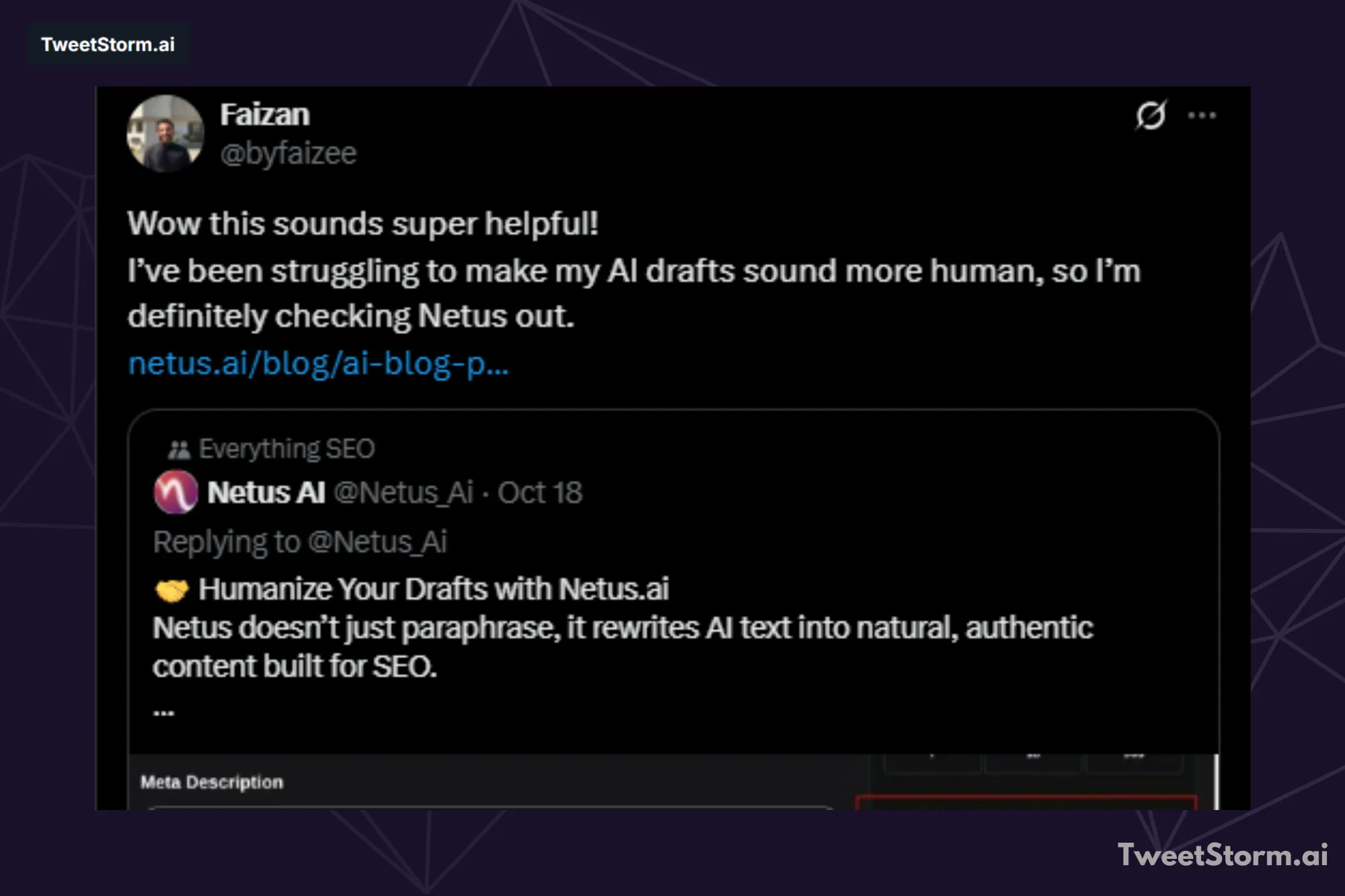
Task: Select the Netus AI bold display name
Action: point(265,493)
